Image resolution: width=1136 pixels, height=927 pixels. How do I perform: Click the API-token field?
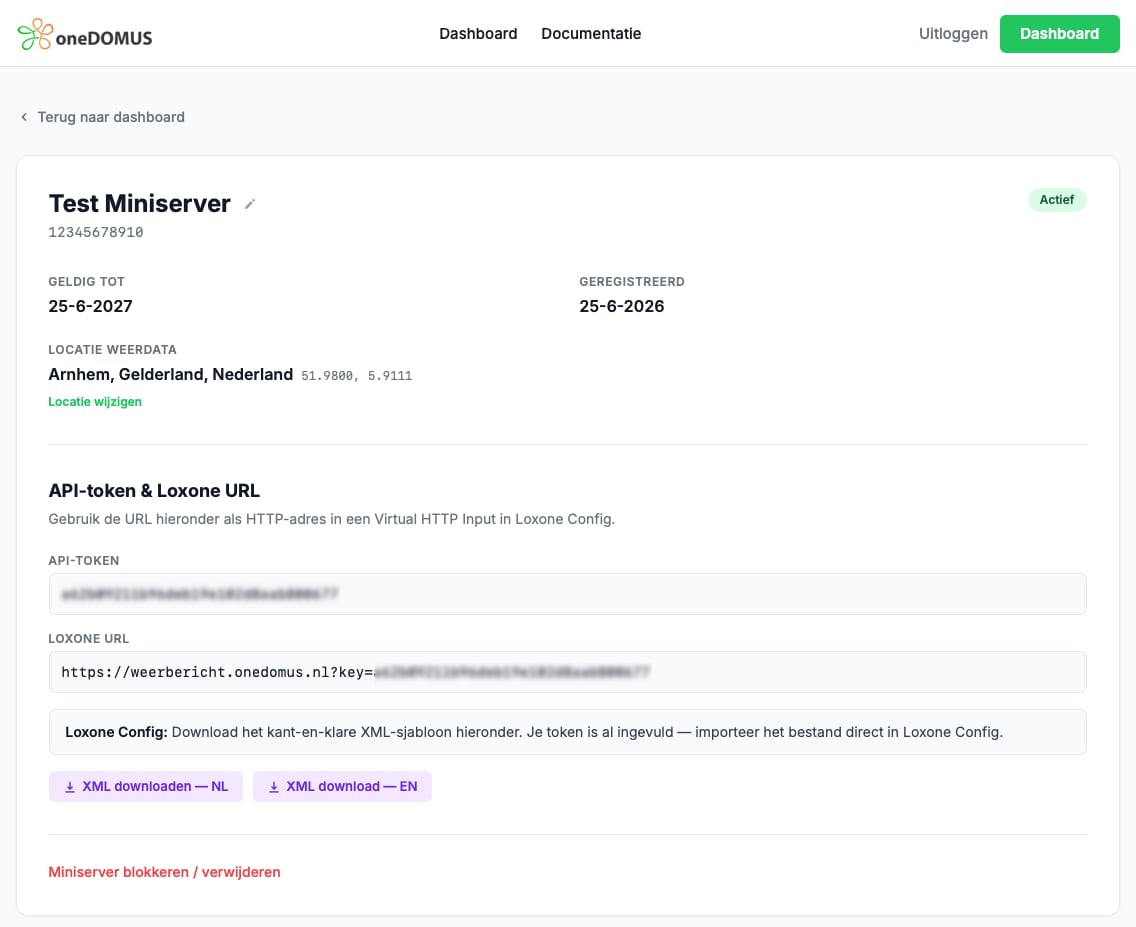567,594
